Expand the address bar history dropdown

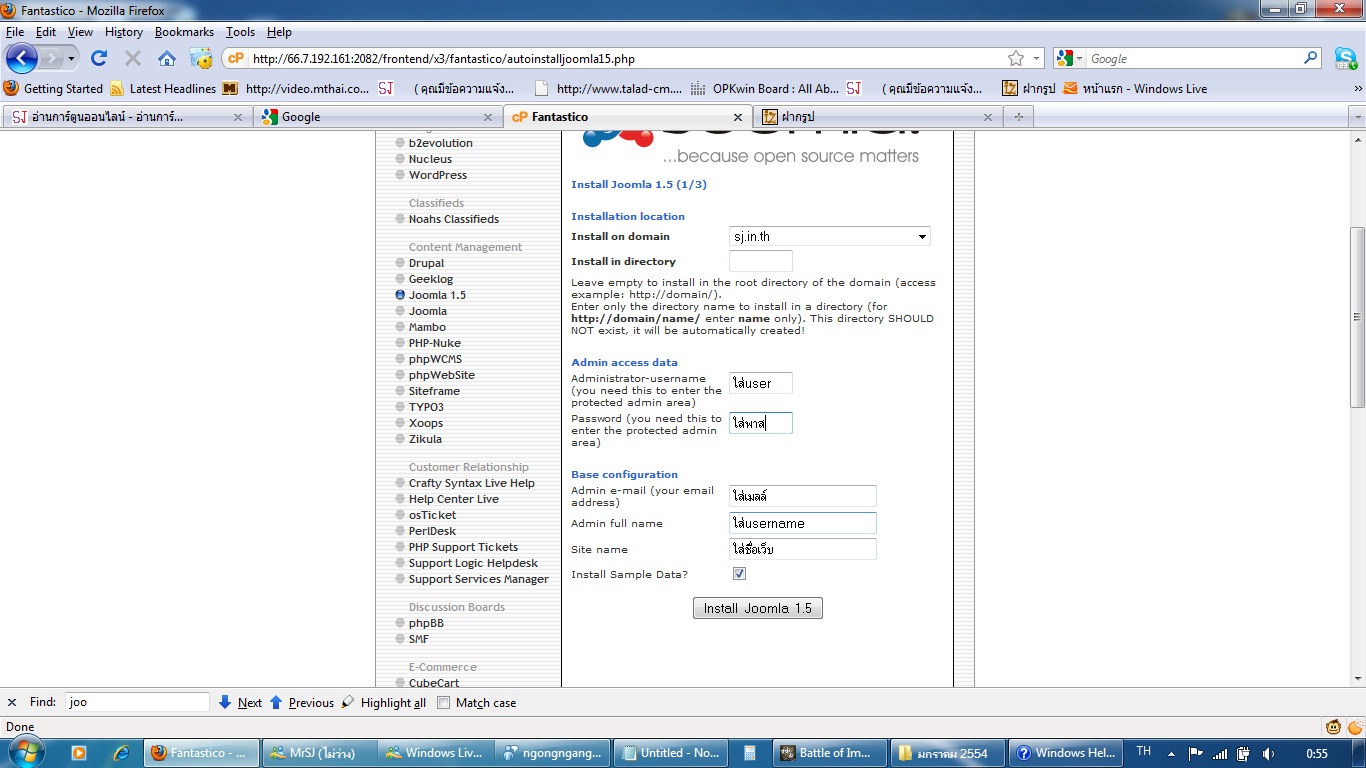pos(1036,59)
